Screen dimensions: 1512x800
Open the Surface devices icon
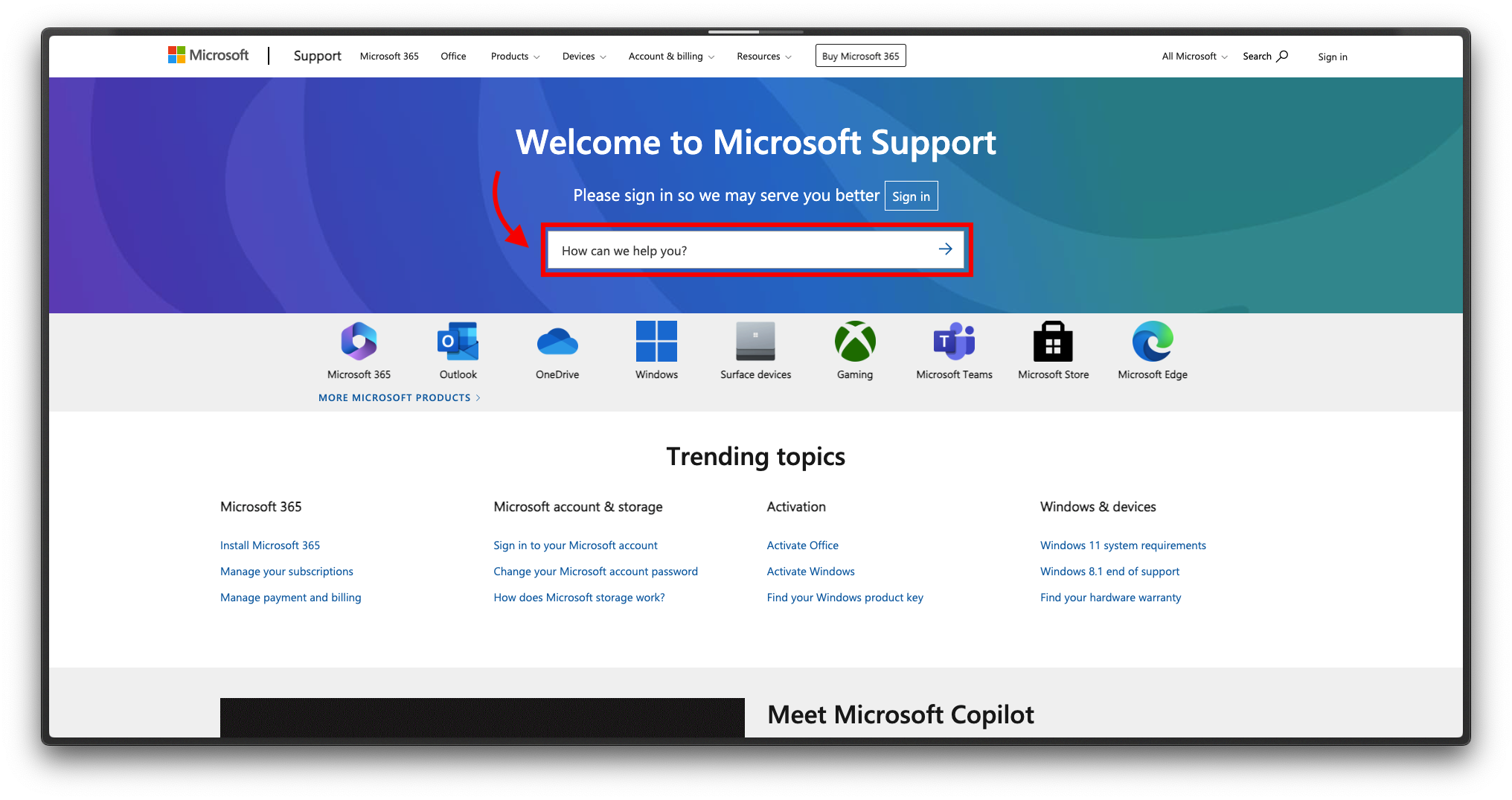click(755, 342)
